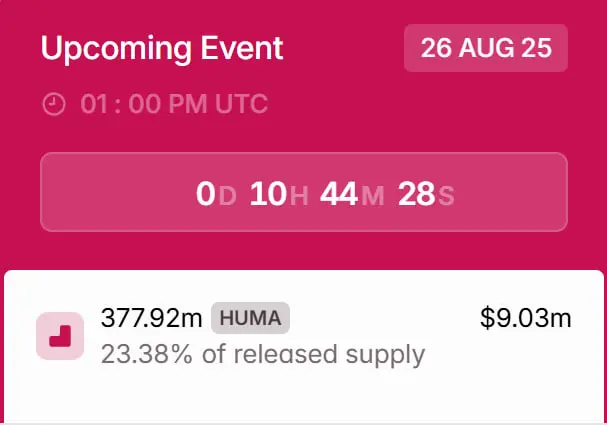Screen dimensions: 607x425
Task: Open the HUMA unlock event card
Action: tap(304, 346)
